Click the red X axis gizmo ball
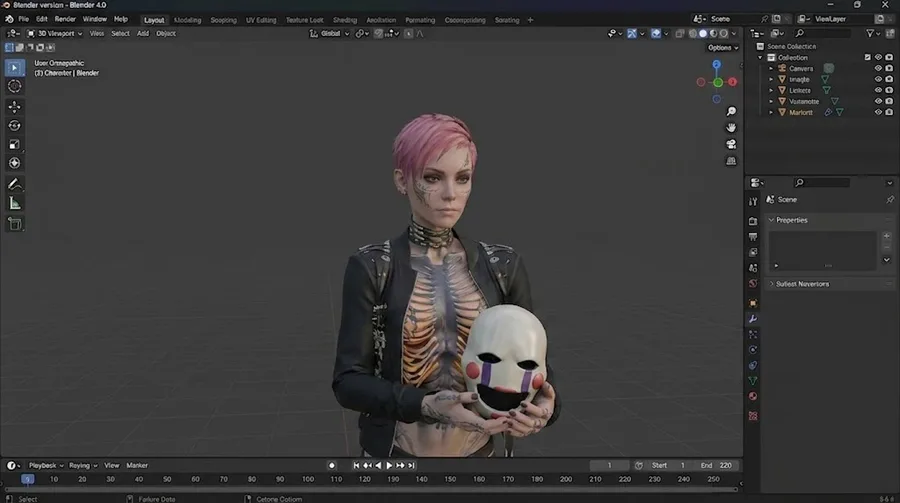The width and height of the screenshot is (900, 503). click(x=732, y=82)
